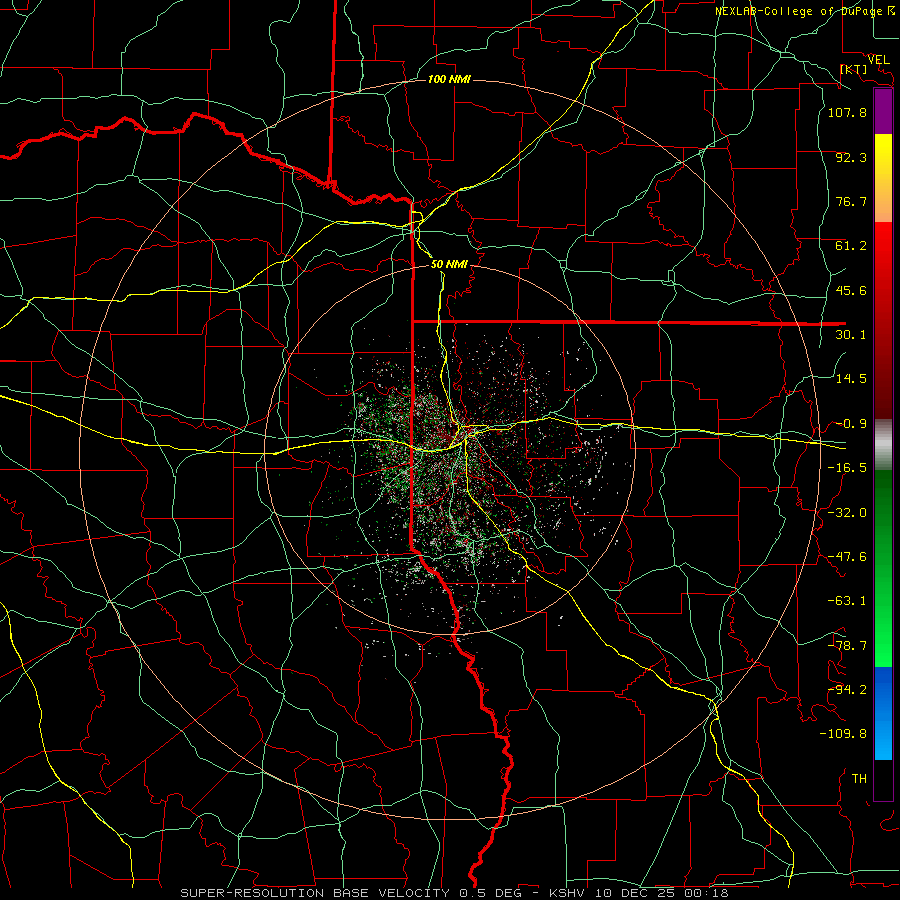Click the 61.2 velocity scale value
The height and width of the screenshot is (900, 900).
coord(851,246)
